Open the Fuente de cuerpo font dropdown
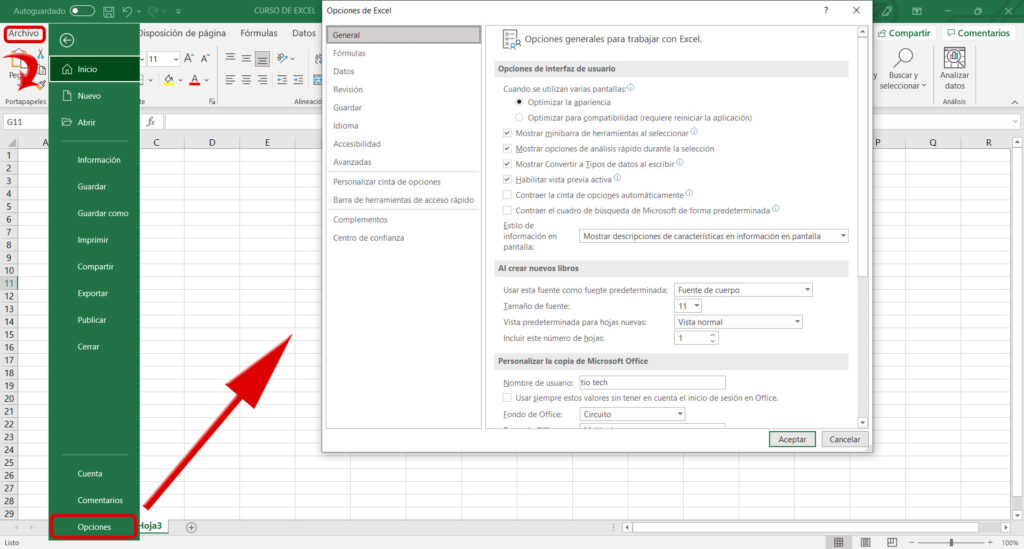This screenshot has width=1024, height=549. pos(743,290)
